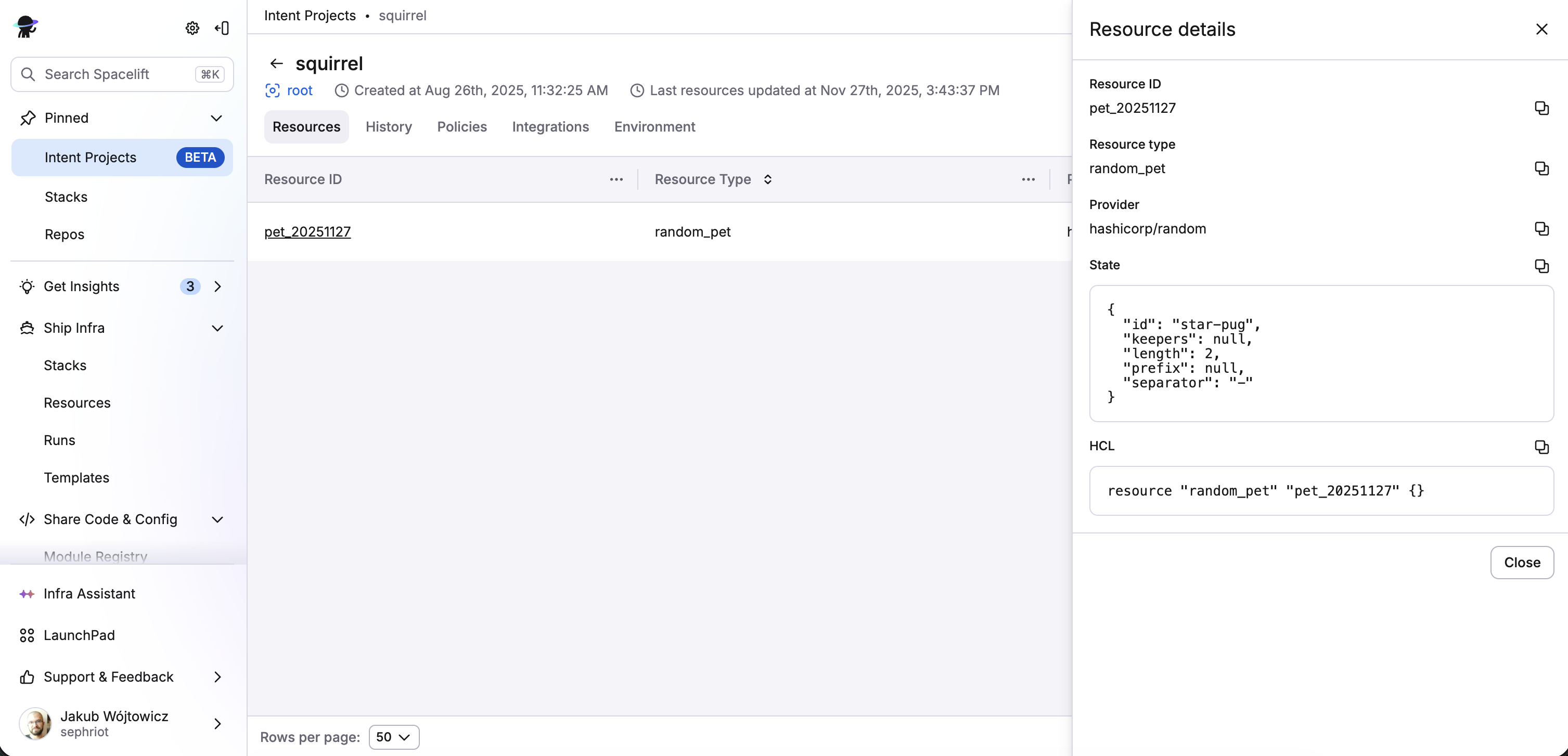Open the rows per page dropdown

click(394, 737)
